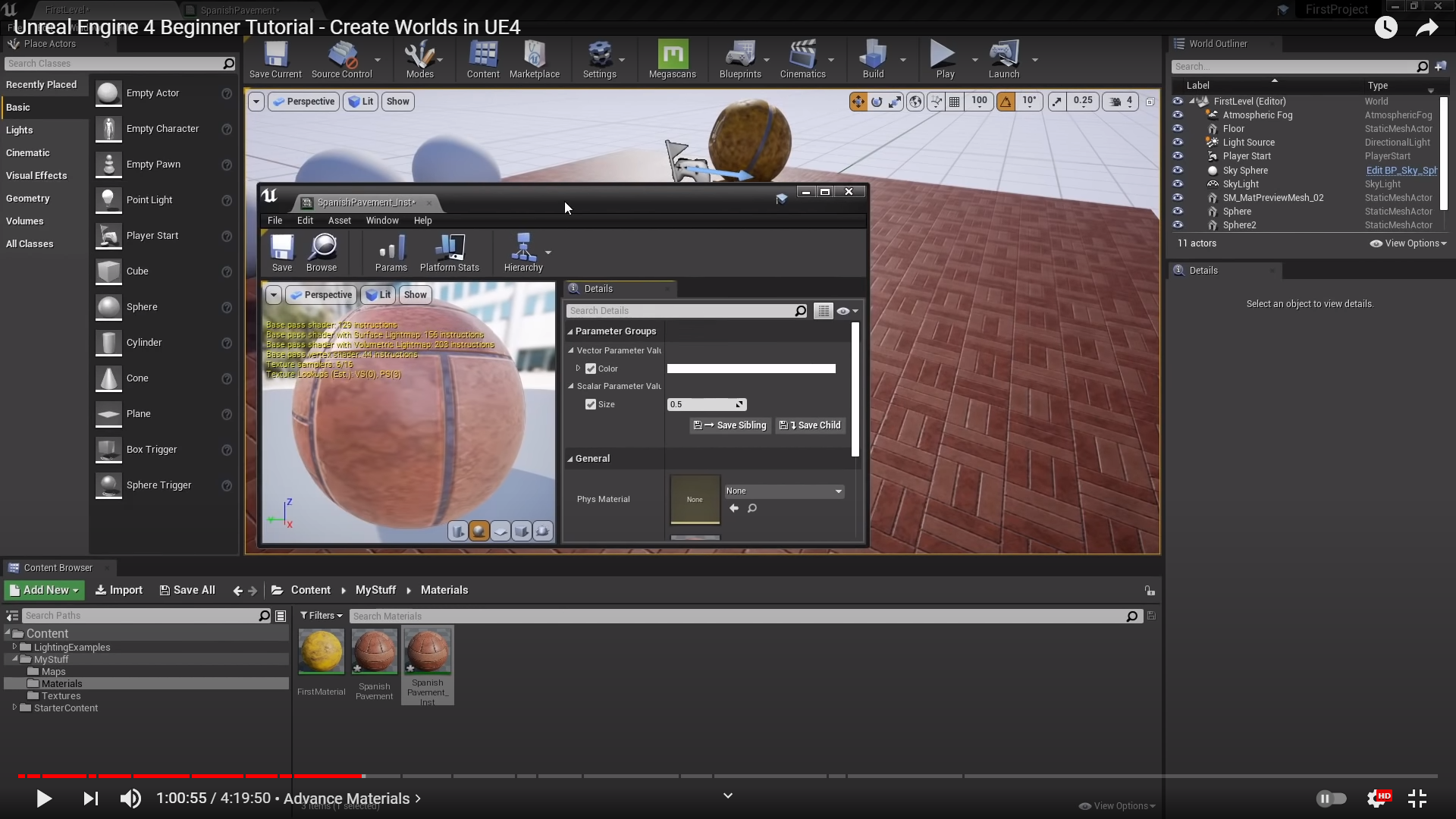
Task: Disable the Size scalar parameter checkbox
Action: tap(591, 404)
